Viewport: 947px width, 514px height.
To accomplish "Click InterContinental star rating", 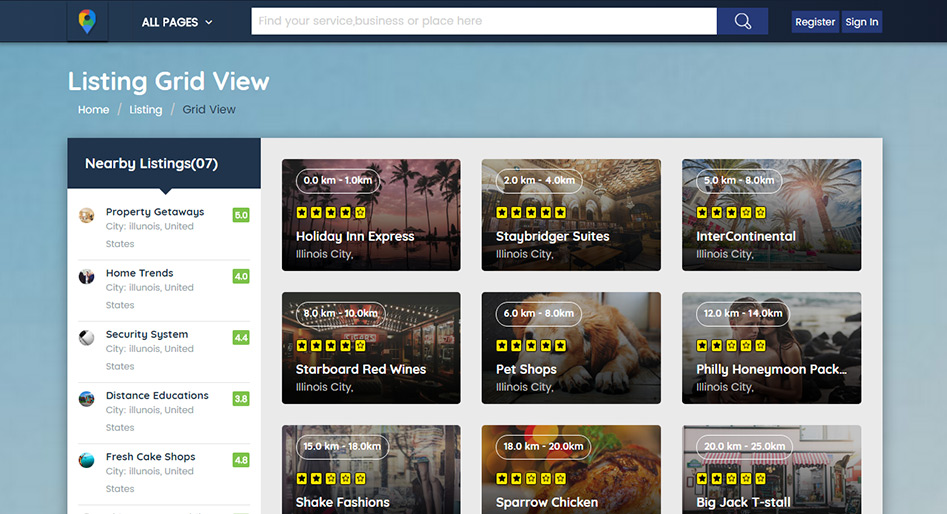I will coord(731,213).
